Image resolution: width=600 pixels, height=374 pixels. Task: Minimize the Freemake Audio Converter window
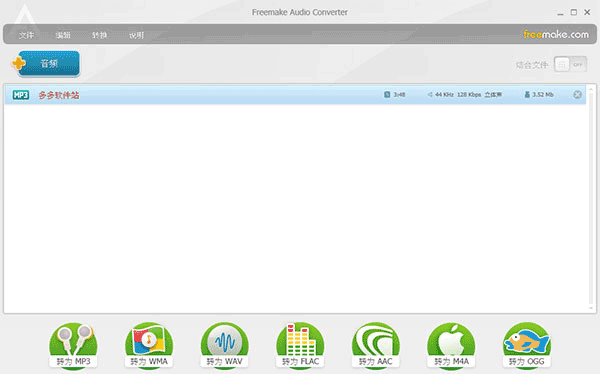point(560,13)
